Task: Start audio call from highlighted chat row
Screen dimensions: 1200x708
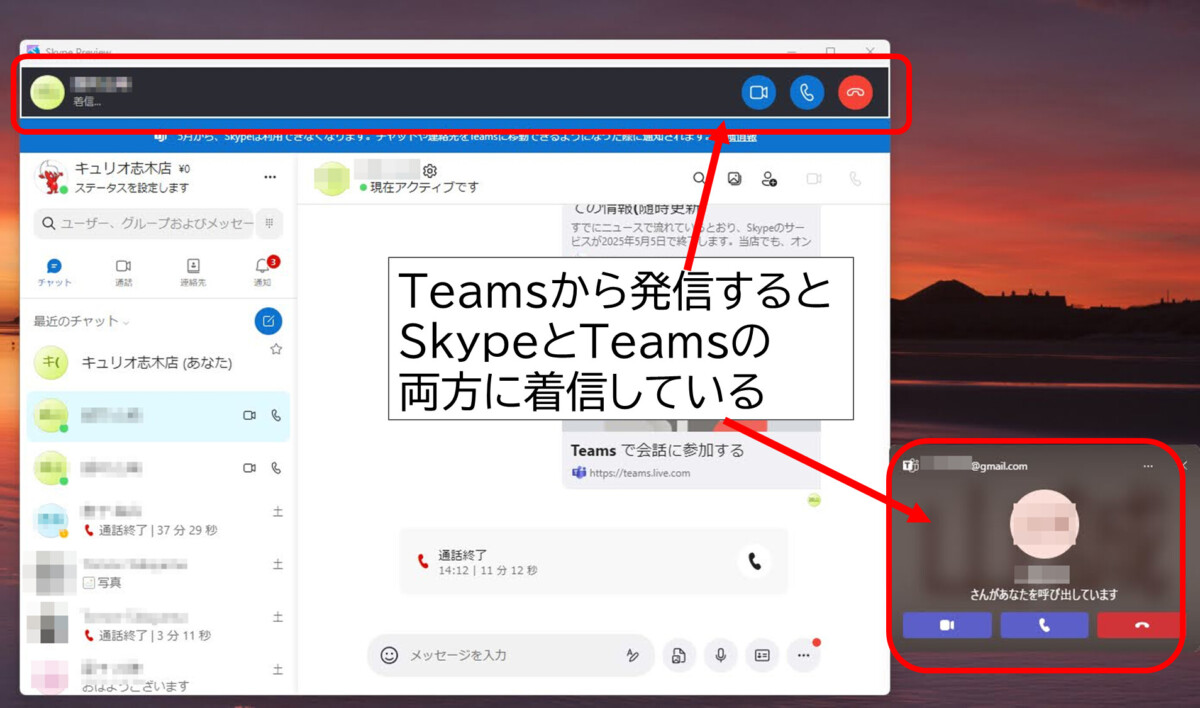Action: (x=276, y=415)
